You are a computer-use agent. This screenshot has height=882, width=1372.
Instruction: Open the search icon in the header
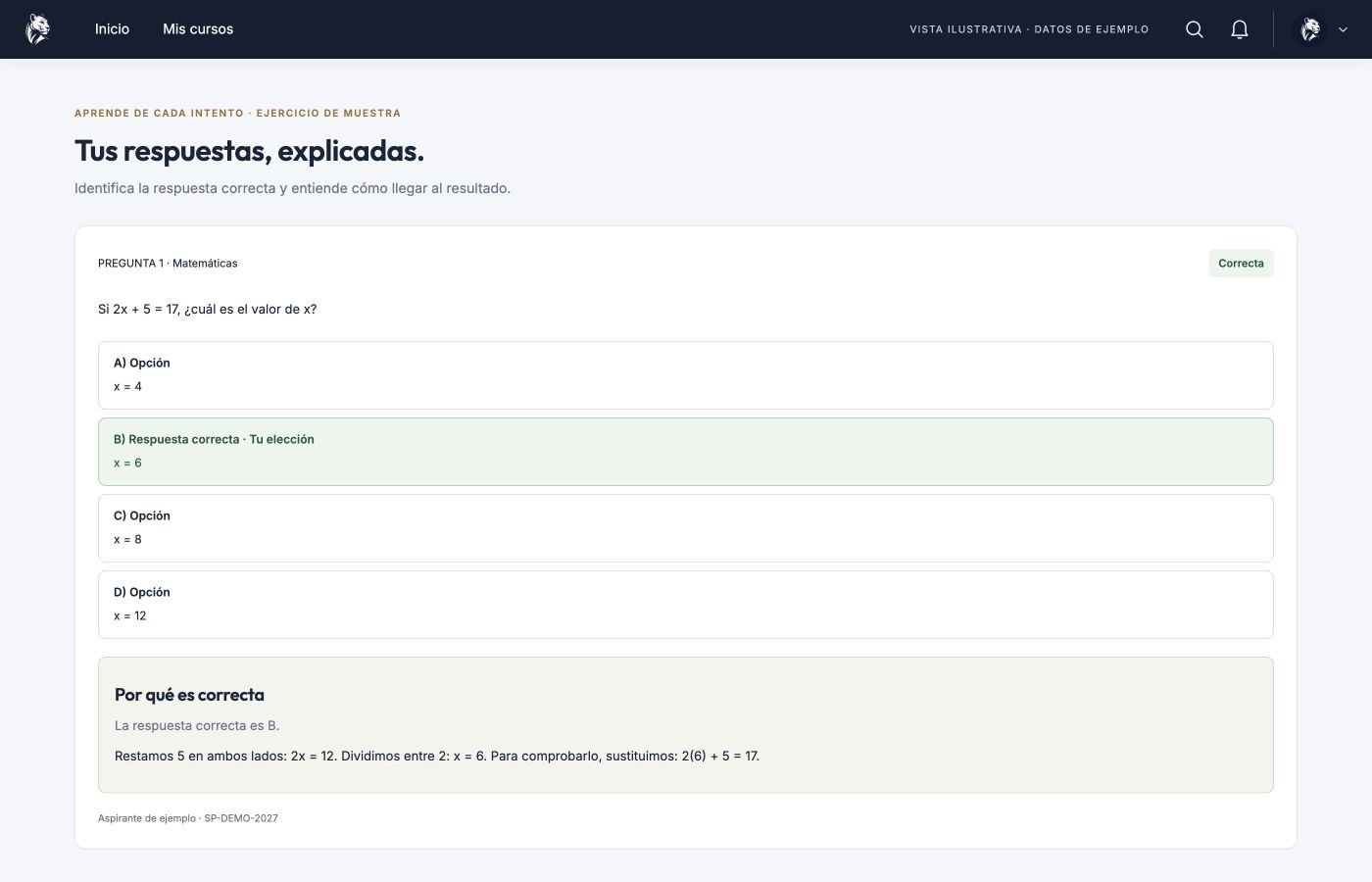(x=1194, y=29)
